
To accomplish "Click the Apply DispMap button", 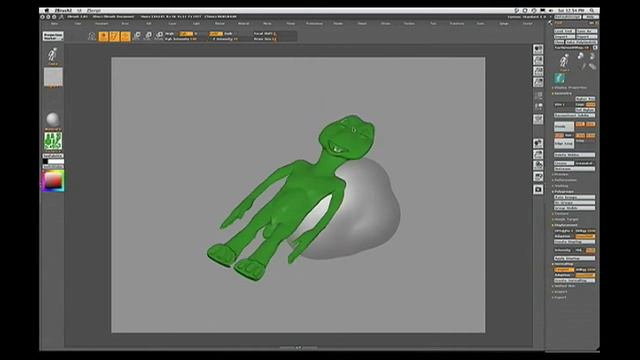I will coord(574,258).
